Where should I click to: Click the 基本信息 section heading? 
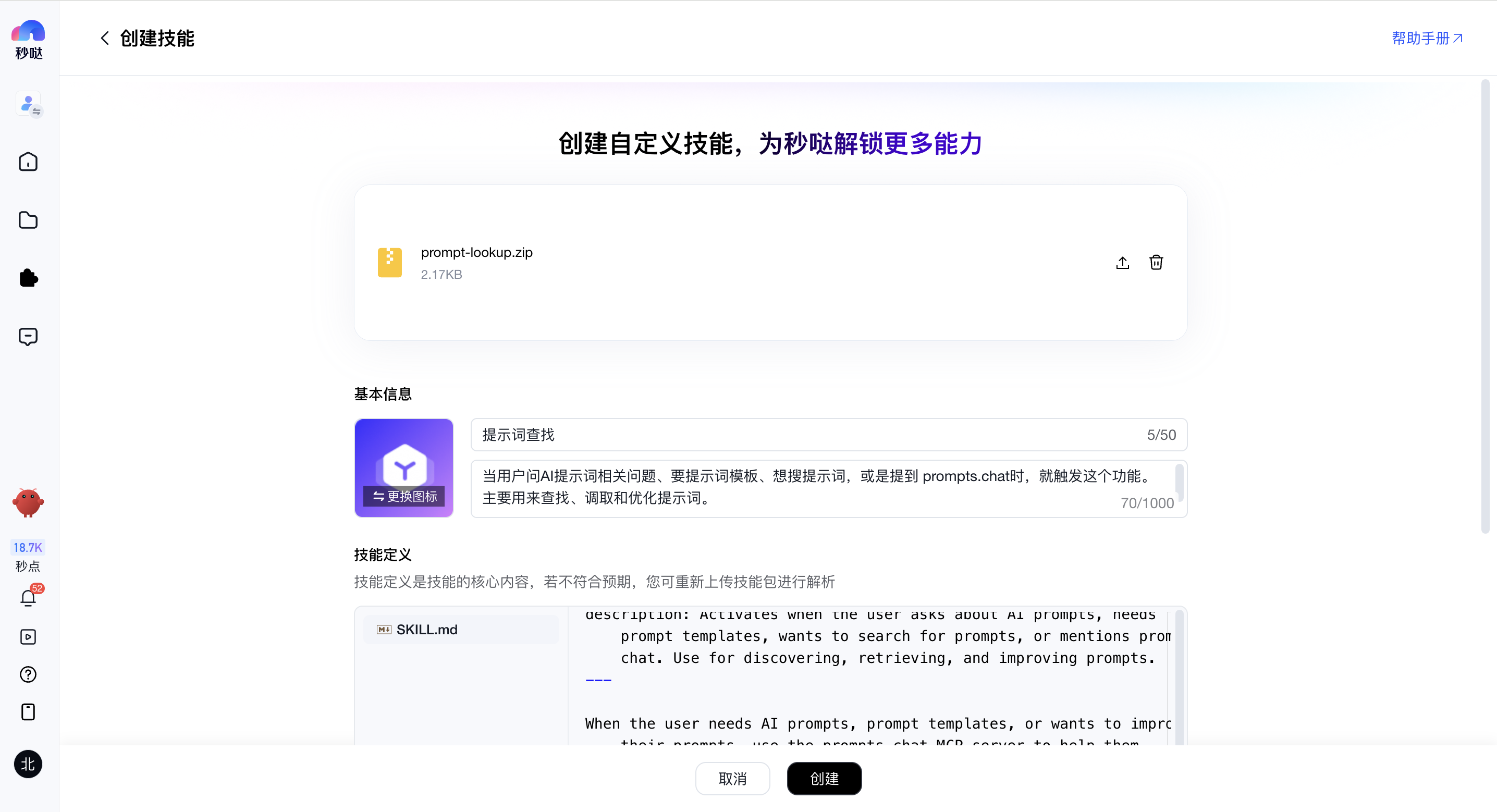[383, 394]
